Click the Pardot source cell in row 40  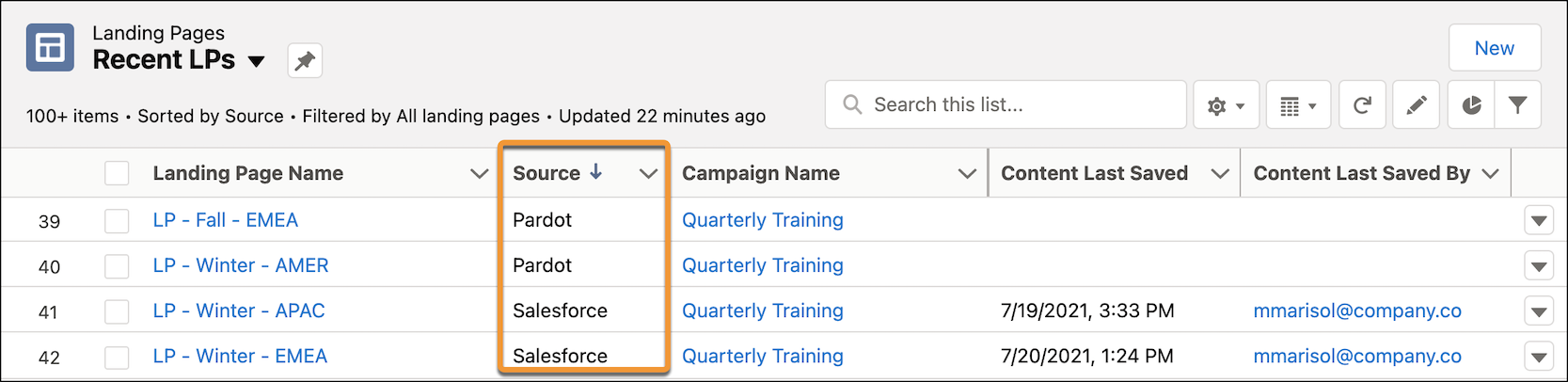pyautogui.click(x=542, y=265)
